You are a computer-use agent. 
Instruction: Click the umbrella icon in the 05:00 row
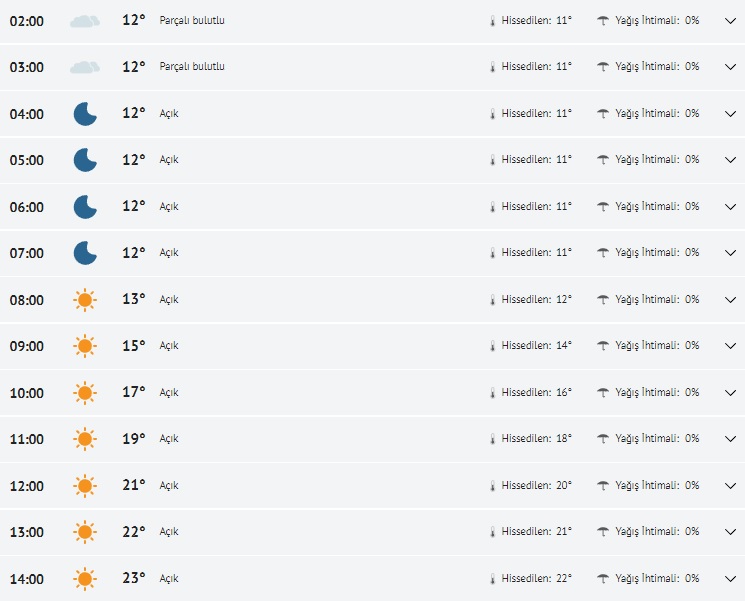point(603,160)
